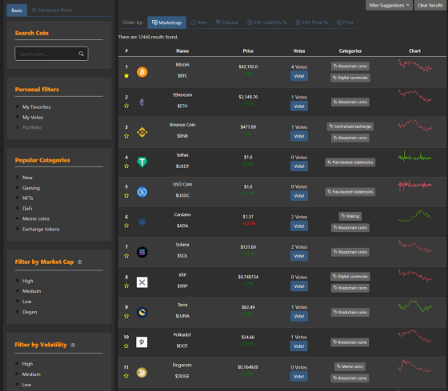Screen dimensions: 448x391
Task: Open Centralized exchange tag on Binance Coin
Action: [x=350, y=127]
